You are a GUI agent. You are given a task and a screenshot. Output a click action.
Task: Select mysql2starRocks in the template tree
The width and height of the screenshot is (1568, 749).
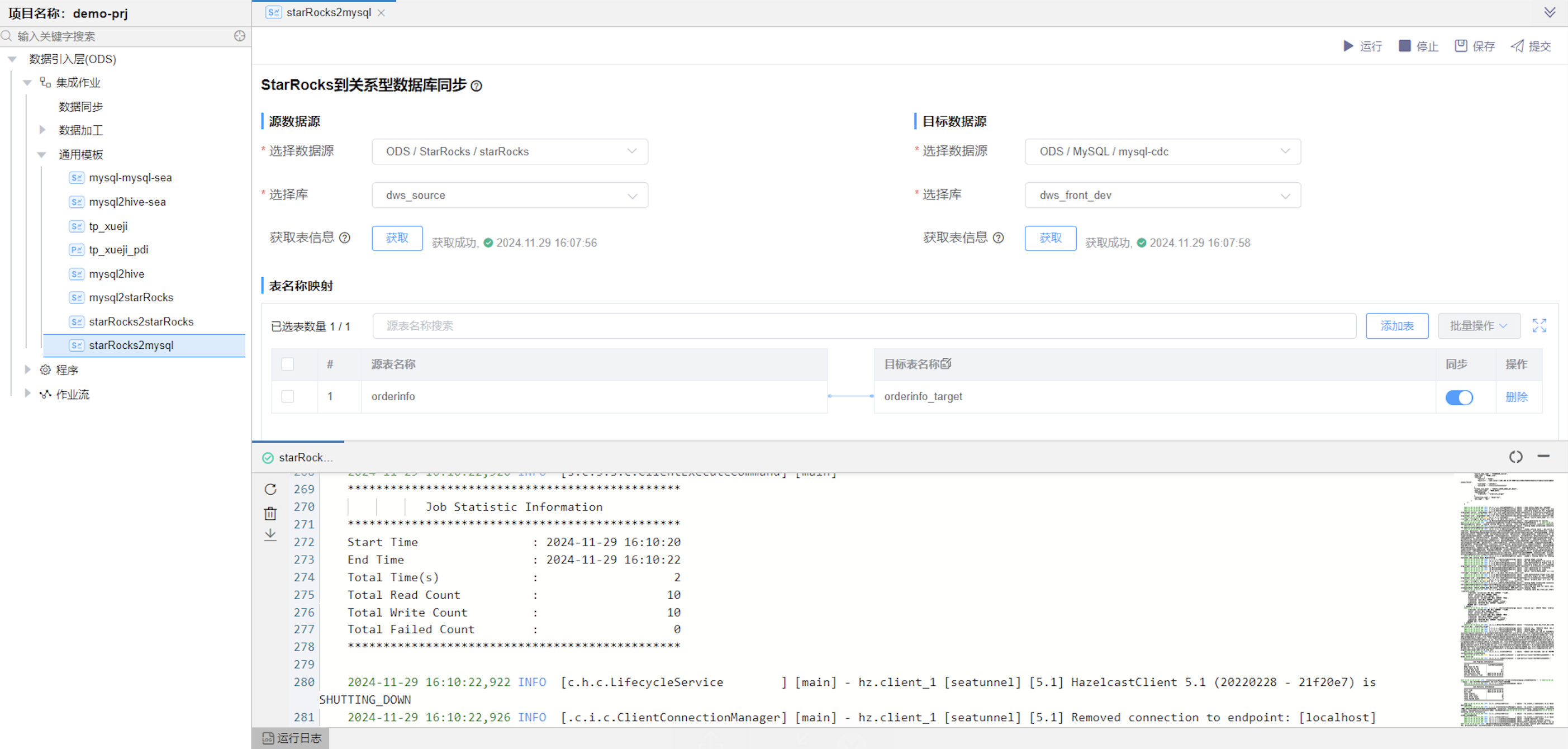tap(131, 297)
